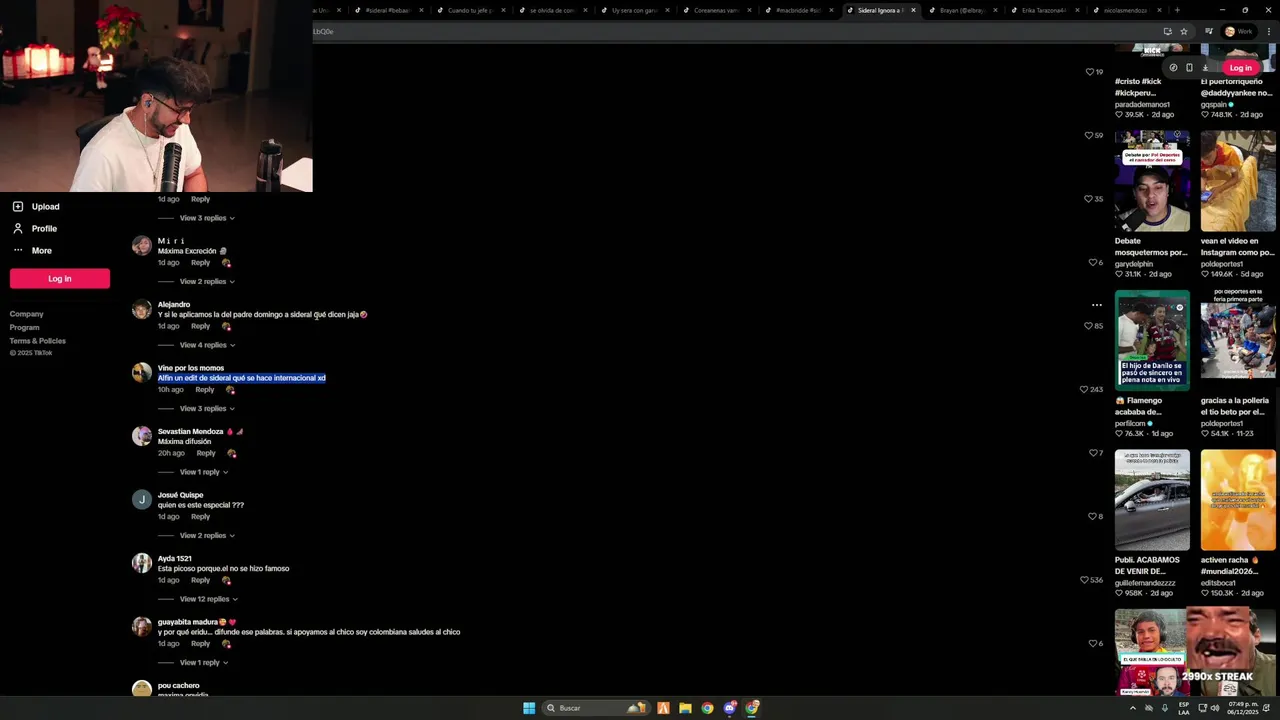The image size is (1280, 720).
Task: Like the comment by Vine por los momos
Action: coord(1084,389)
